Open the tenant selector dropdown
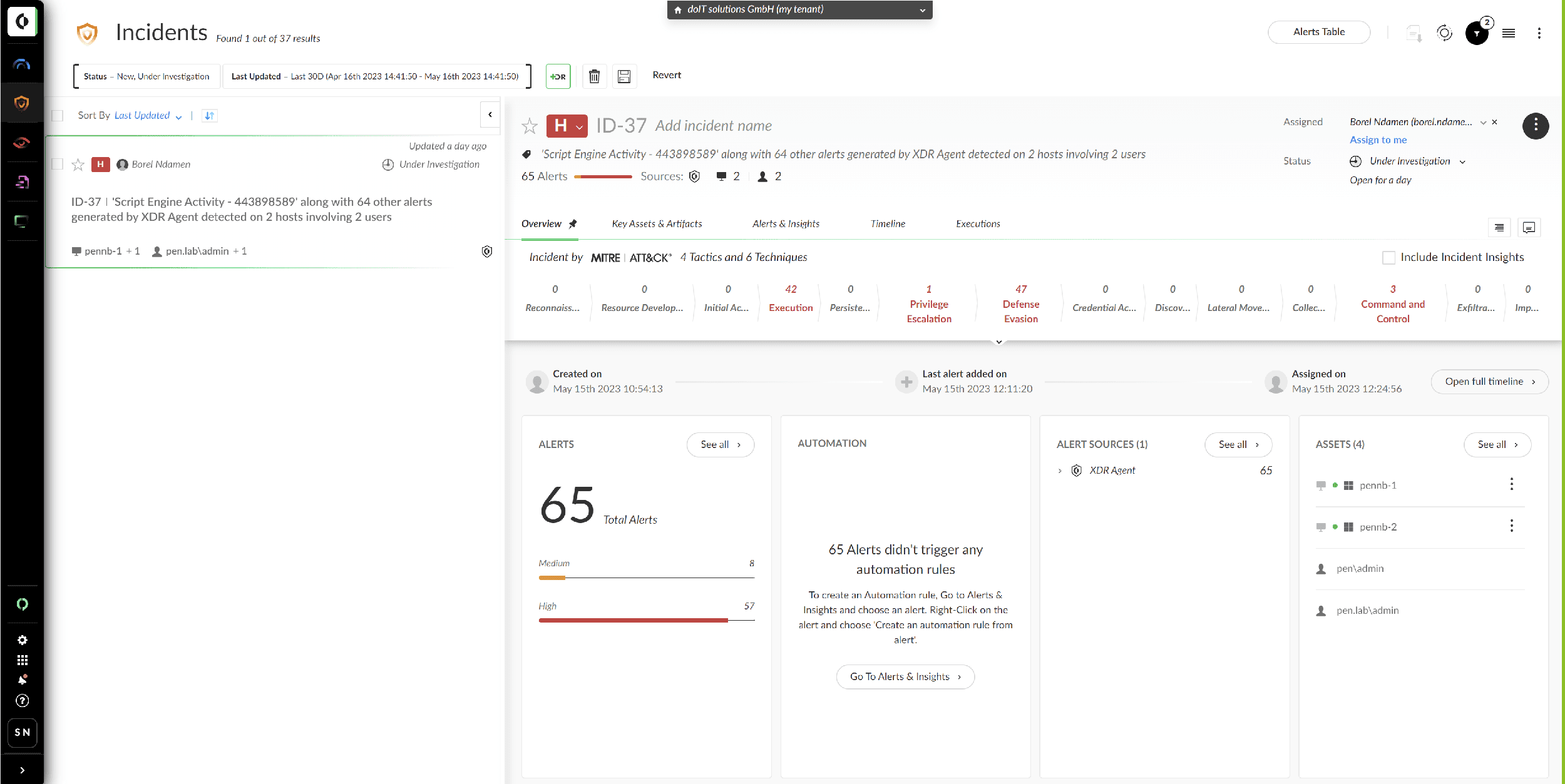 (x=799, y=9)
